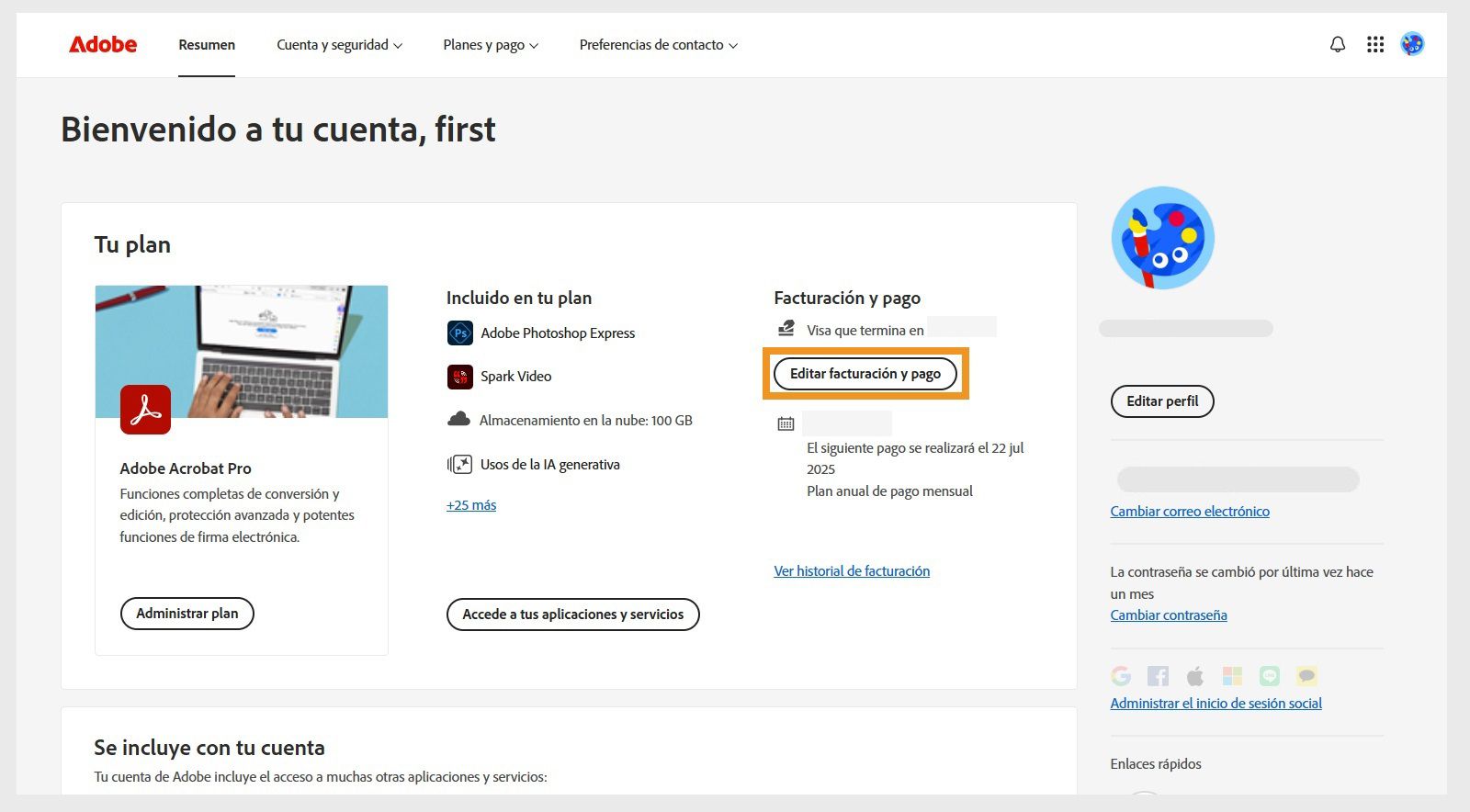Click the Adobe logo

pyautogui.click(x=102, y=44)
